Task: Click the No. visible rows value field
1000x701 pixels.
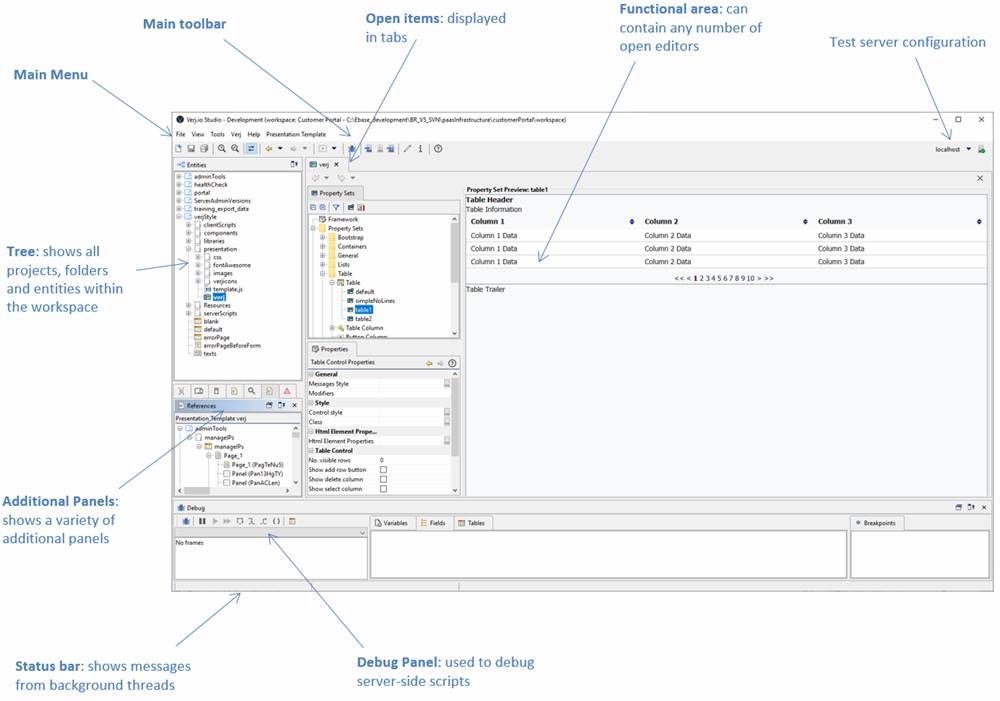Action: pos(413,460)
